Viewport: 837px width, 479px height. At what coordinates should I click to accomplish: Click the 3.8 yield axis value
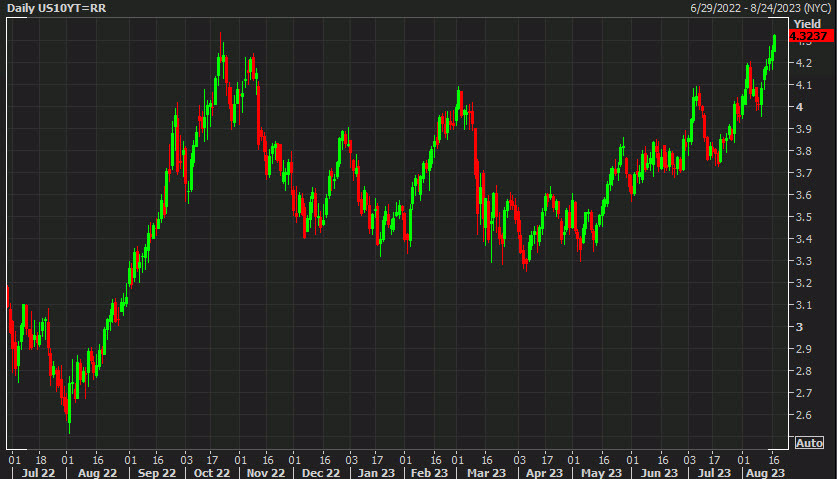[803, 151]
